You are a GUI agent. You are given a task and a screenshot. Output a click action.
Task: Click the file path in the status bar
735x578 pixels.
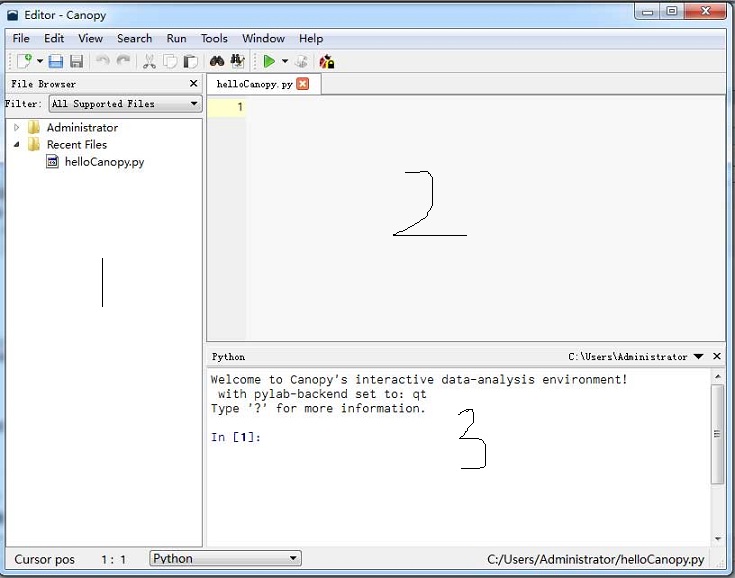coord(595,559)
